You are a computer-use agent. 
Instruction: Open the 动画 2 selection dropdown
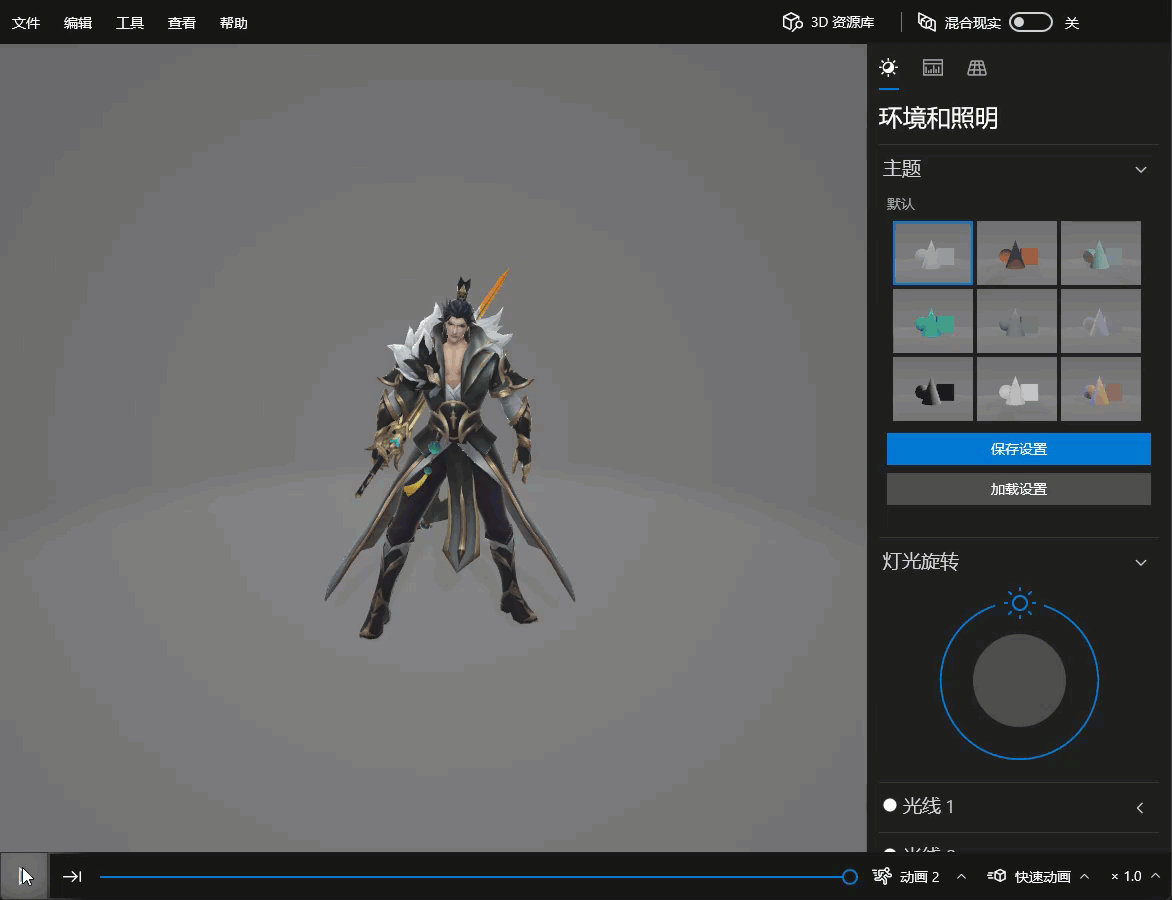[x=962, y=876]
